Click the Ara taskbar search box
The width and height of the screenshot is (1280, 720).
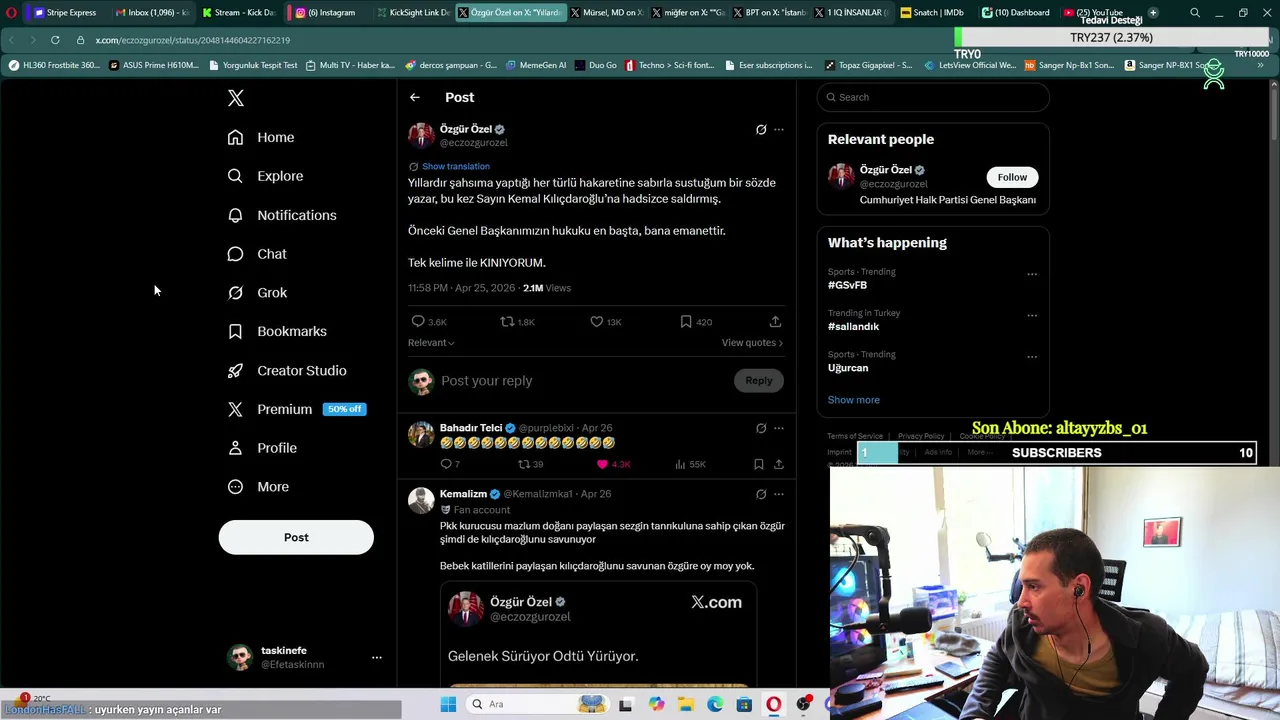(x=538, y=704)
